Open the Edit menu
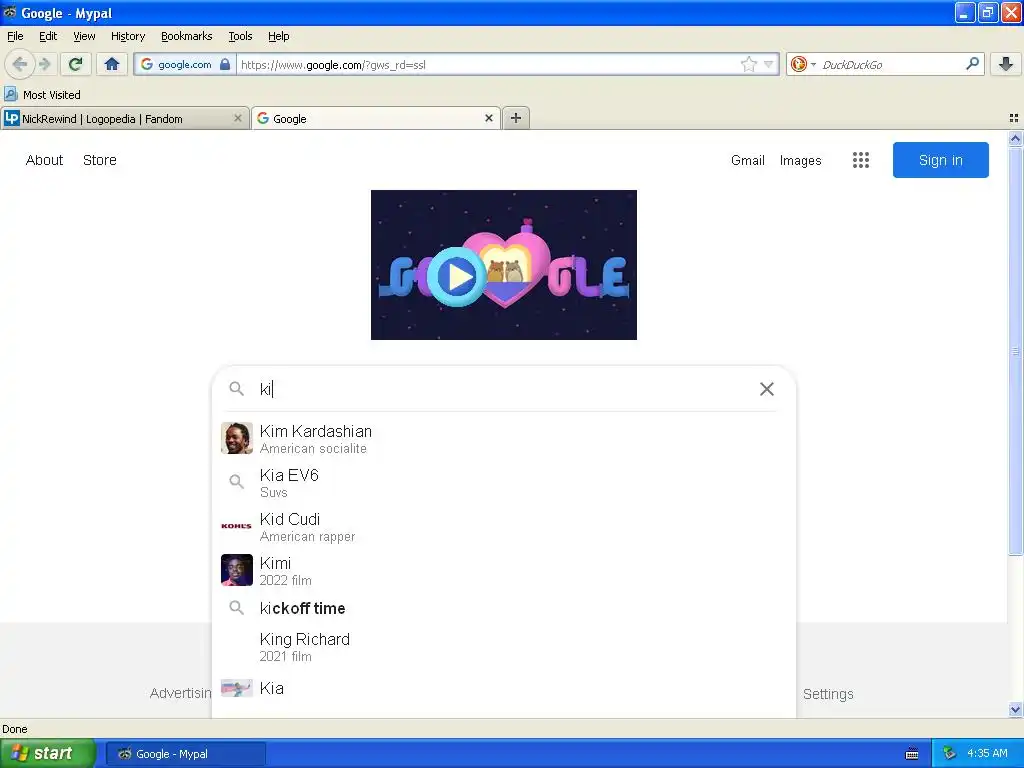Screen dimensions: 1024x768 (x=48, y=36)
